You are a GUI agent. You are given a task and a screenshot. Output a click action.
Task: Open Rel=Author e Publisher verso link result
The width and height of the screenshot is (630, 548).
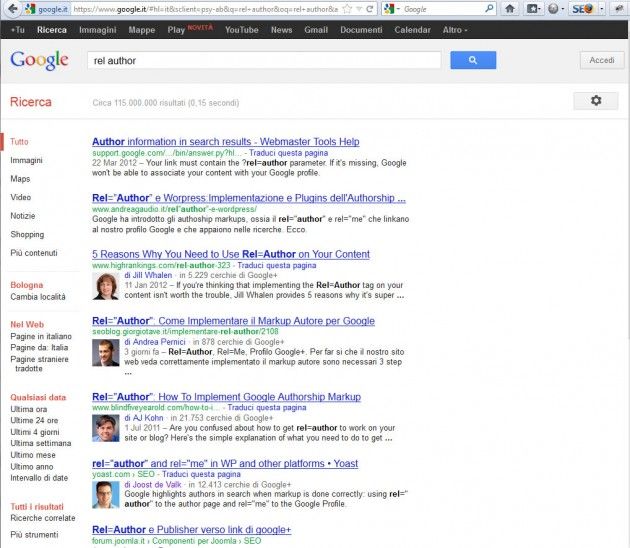[x=191, y=530]
